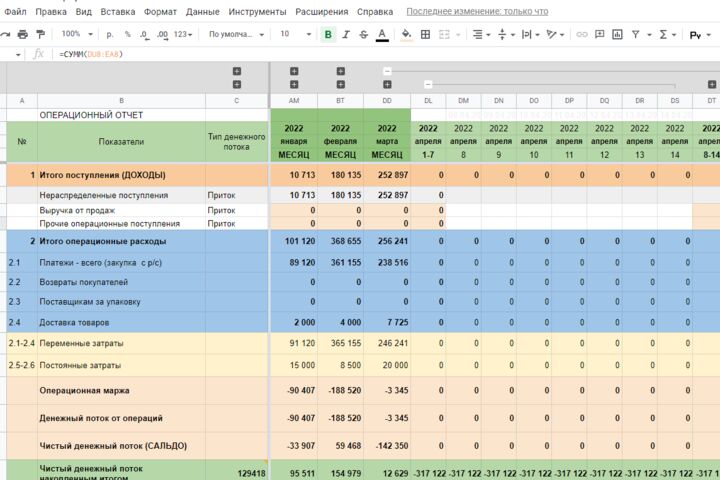Open horizontal align options
The width and height of the screenshot is (720, 480).
click(x=481, y=34)
